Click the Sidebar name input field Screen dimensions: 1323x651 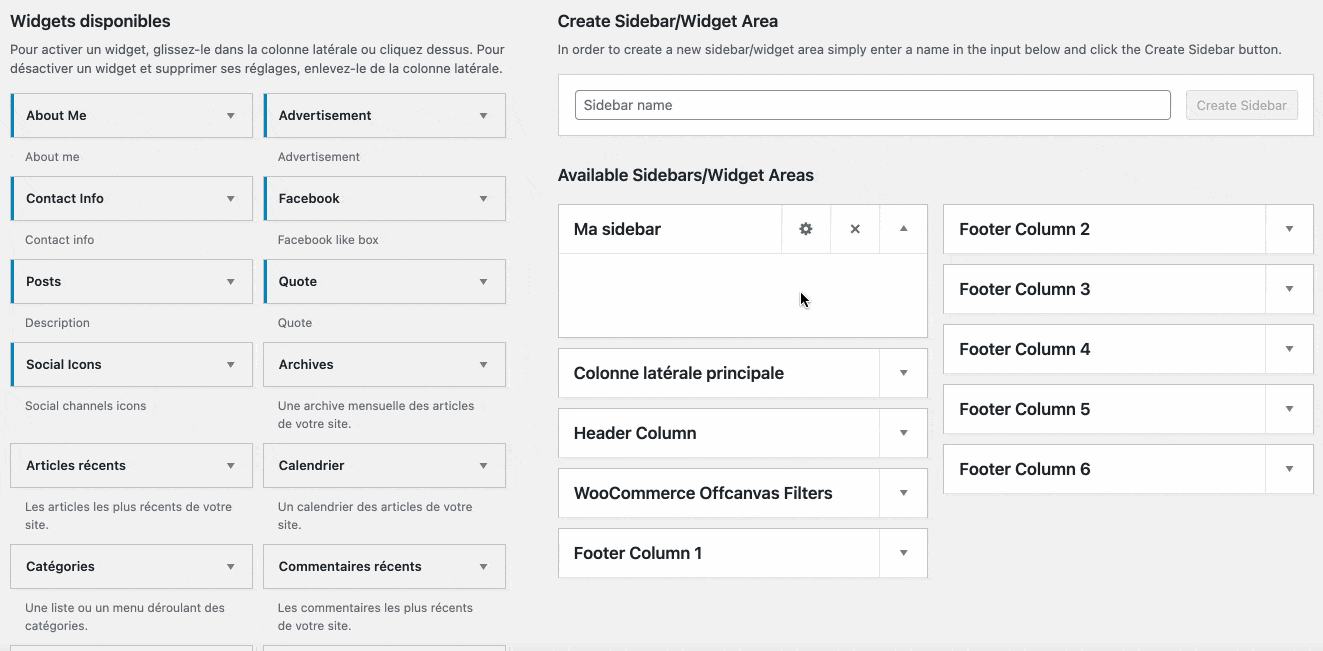point(871,105)
